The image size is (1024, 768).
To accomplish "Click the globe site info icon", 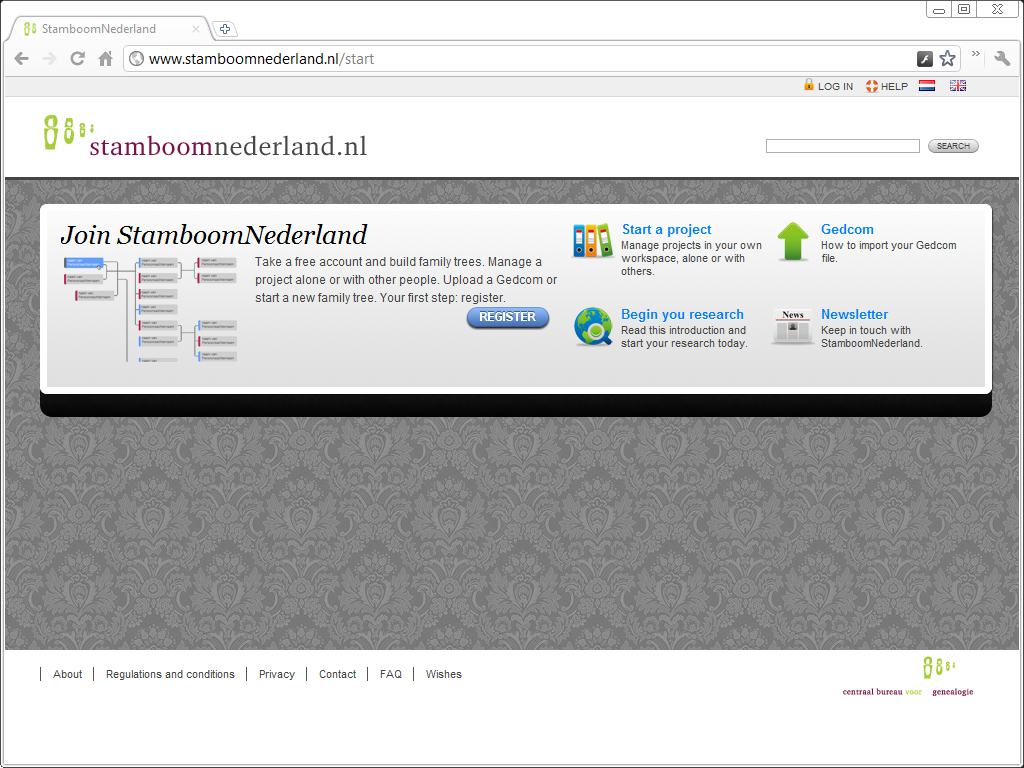I will pos(136,59).
